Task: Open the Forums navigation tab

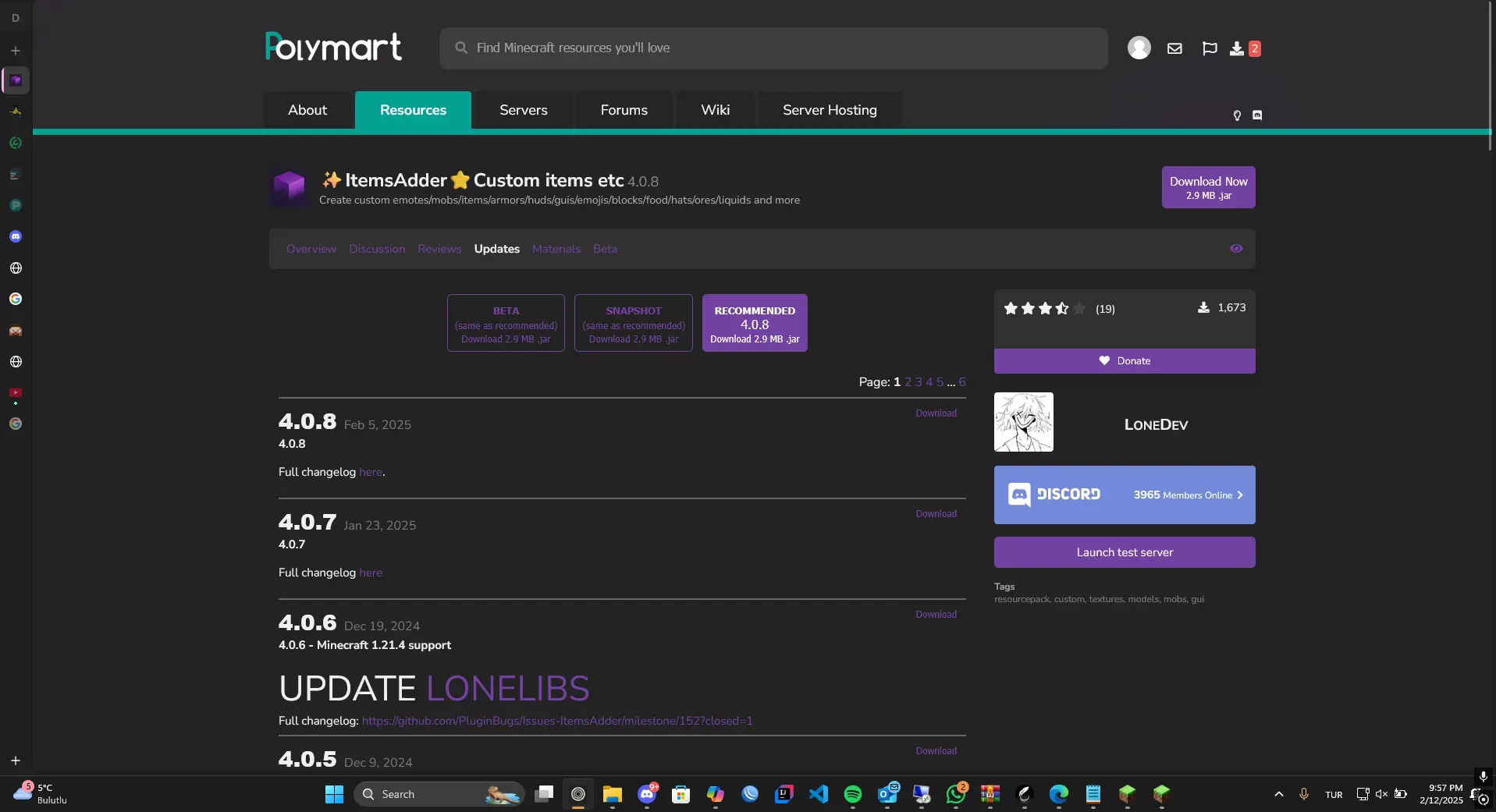Action: tap(624, 110)
